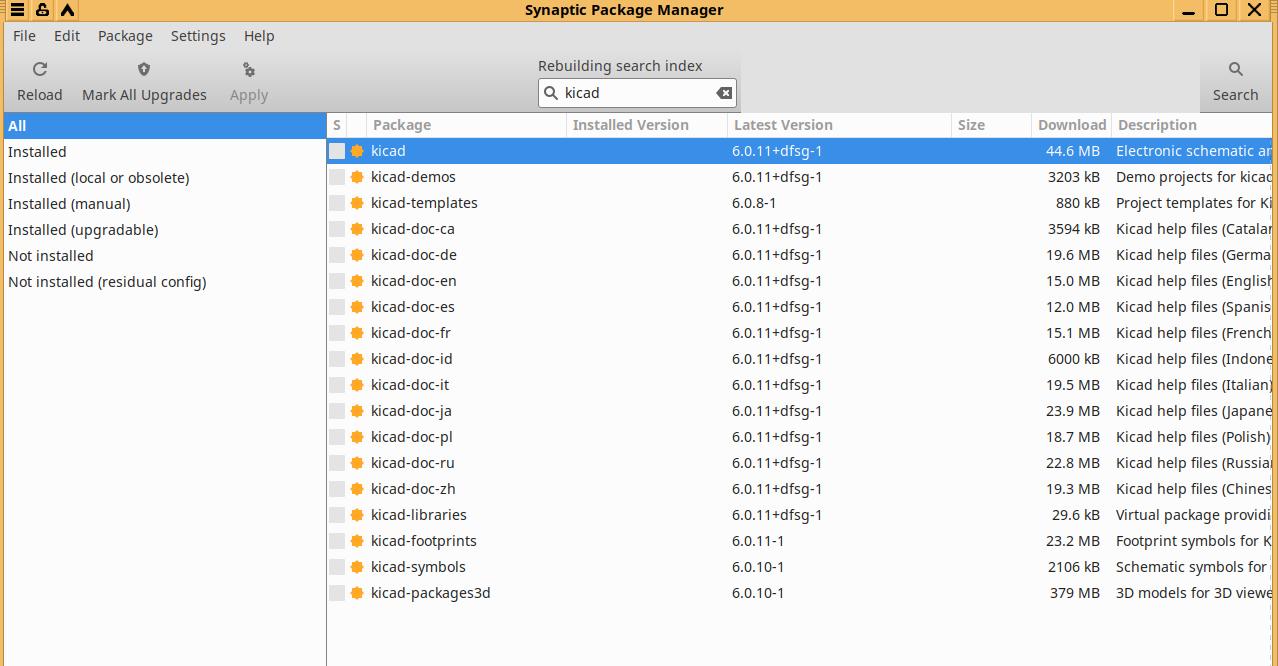Toggle the status checkbox for kicad-demos

tap(337, 177)
